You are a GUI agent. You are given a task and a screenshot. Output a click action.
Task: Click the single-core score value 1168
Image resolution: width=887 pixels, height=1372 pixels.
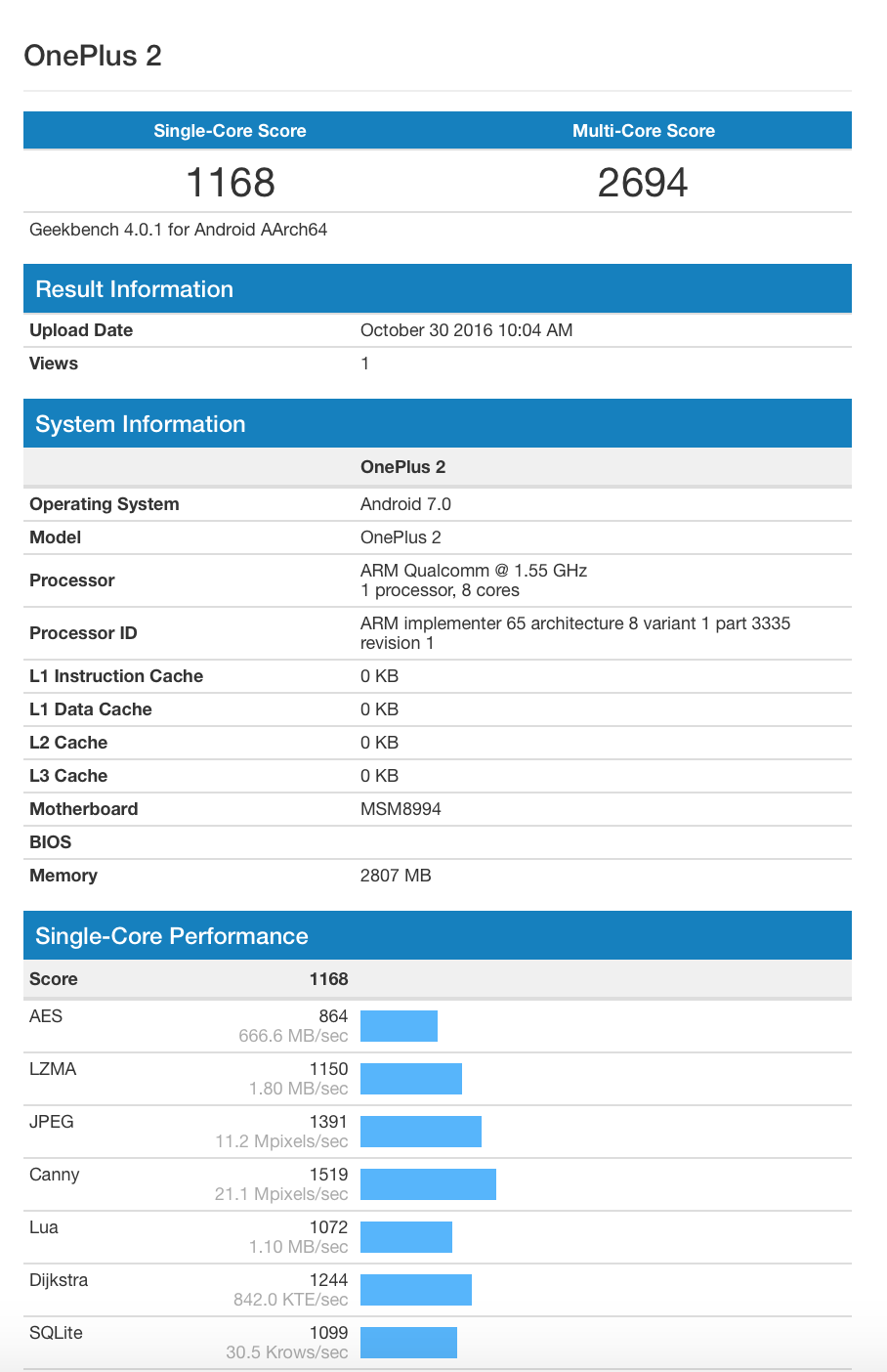point(231,183)
